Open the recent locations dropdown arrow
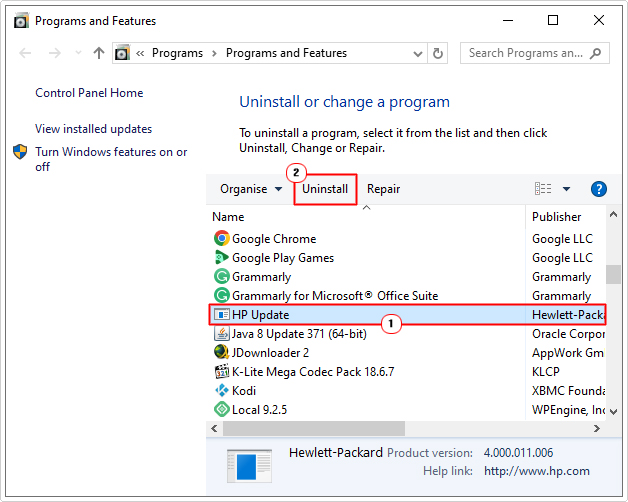 click(x=78, y=53)
